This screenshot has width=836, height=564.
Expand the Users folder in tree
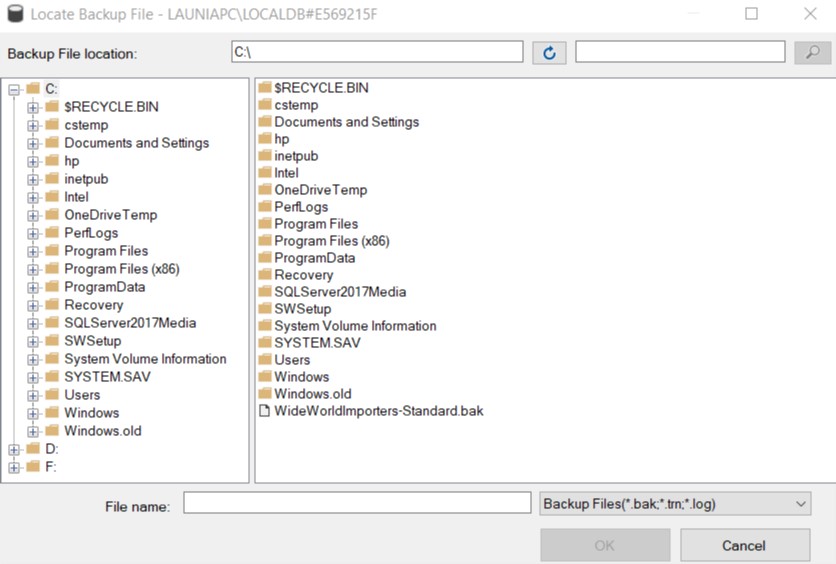(33, 395)
